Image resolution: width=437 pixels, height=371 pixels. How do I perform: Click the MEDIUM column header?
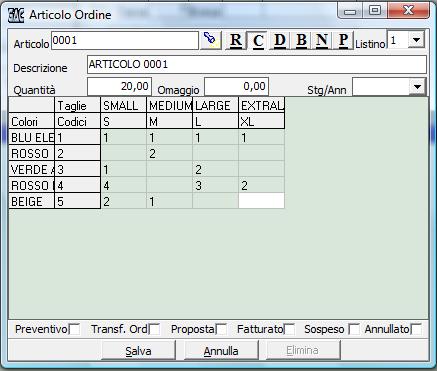point(169,105)
